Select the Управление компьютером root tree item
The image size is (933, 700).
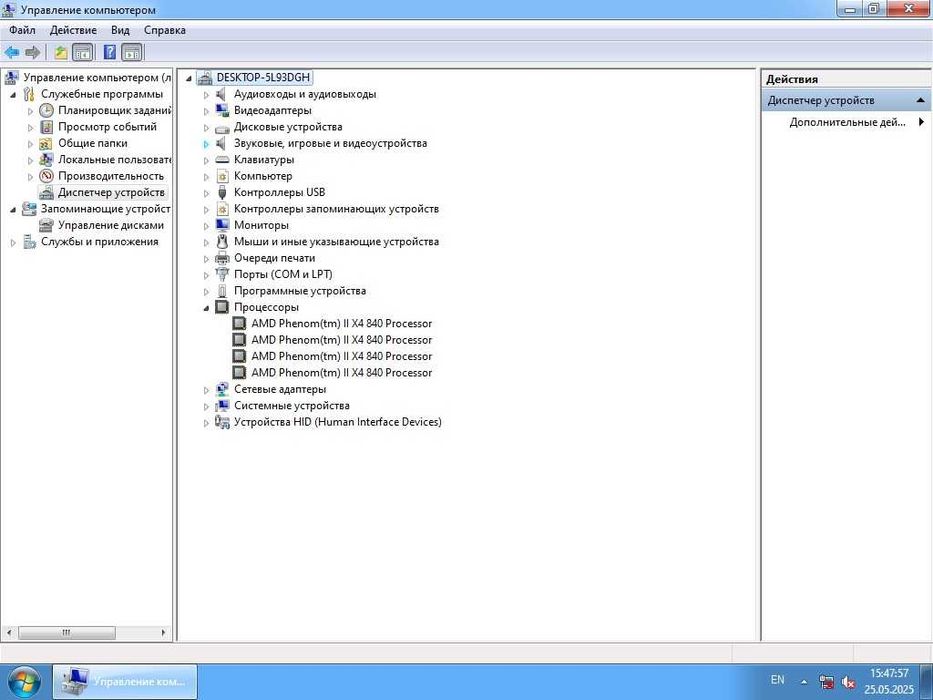[x=97, y=77]
